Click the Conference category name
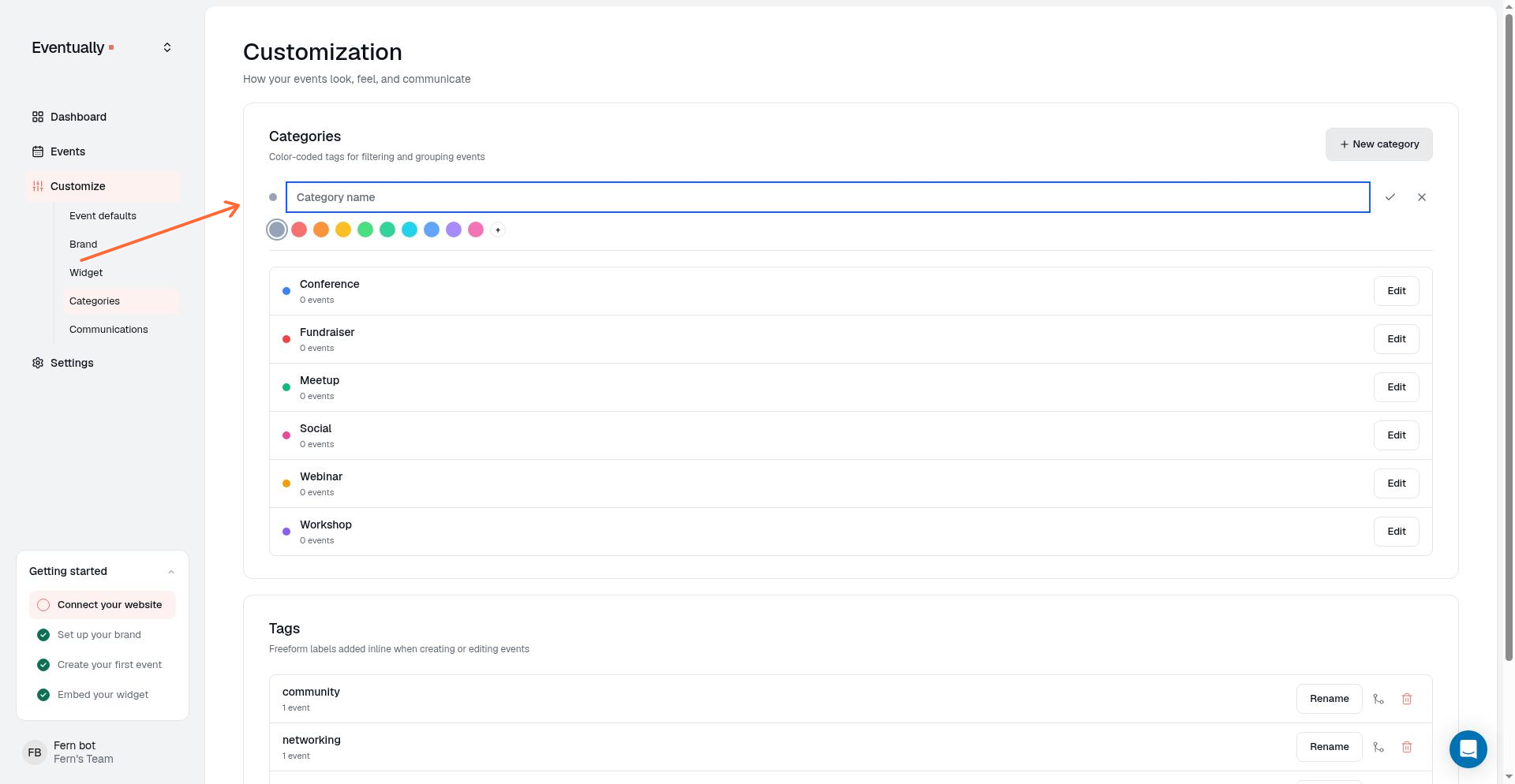The image size is (1515, 784). coord(329,284)
